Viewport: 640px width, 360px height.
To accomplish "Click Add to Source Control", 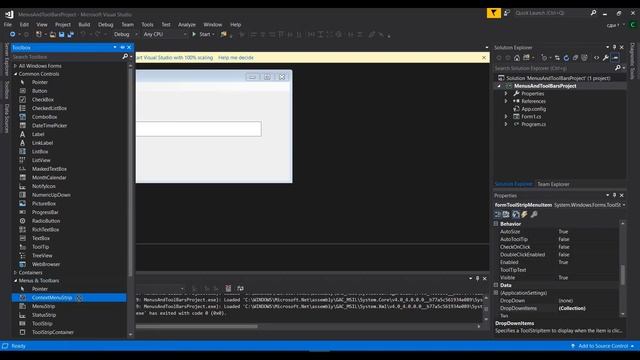I will 603,346.
